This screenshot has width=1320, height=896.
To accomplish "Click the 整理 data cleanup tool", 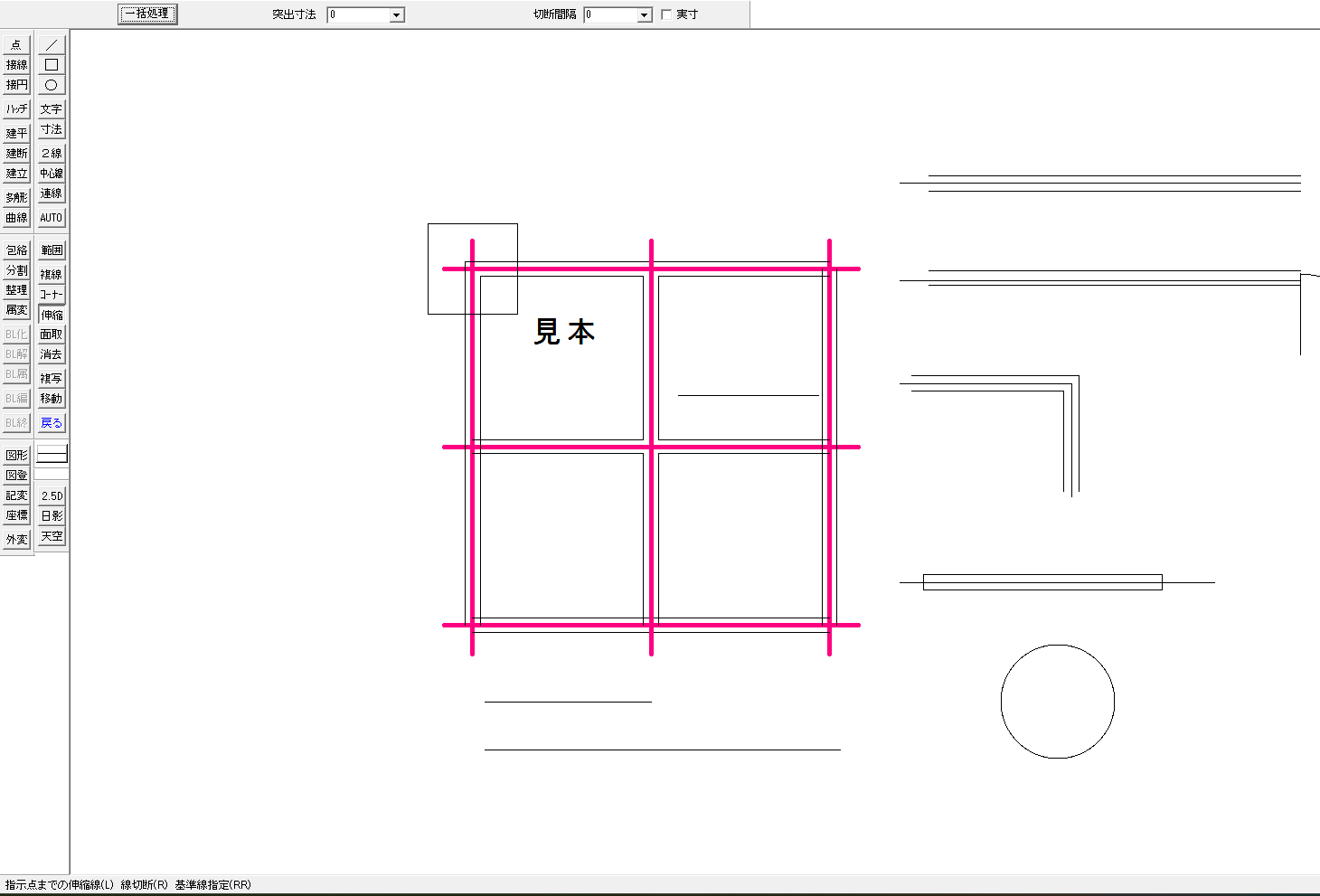I will (16, 289).
